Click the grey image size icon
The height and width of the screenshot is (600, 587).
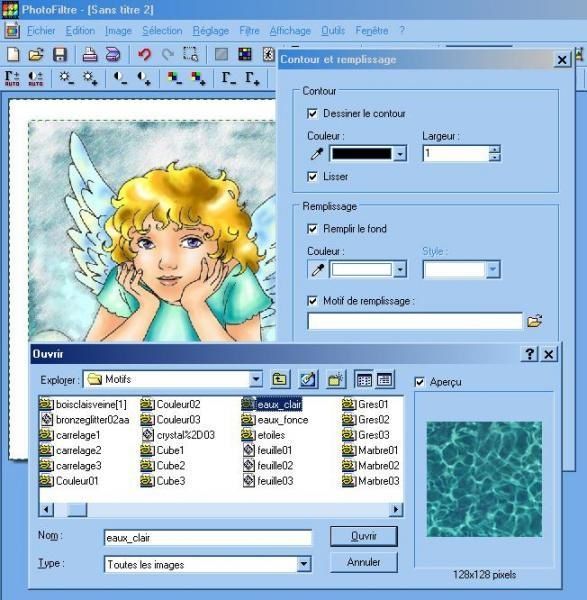pyautogui.click(x=221, y=54)
